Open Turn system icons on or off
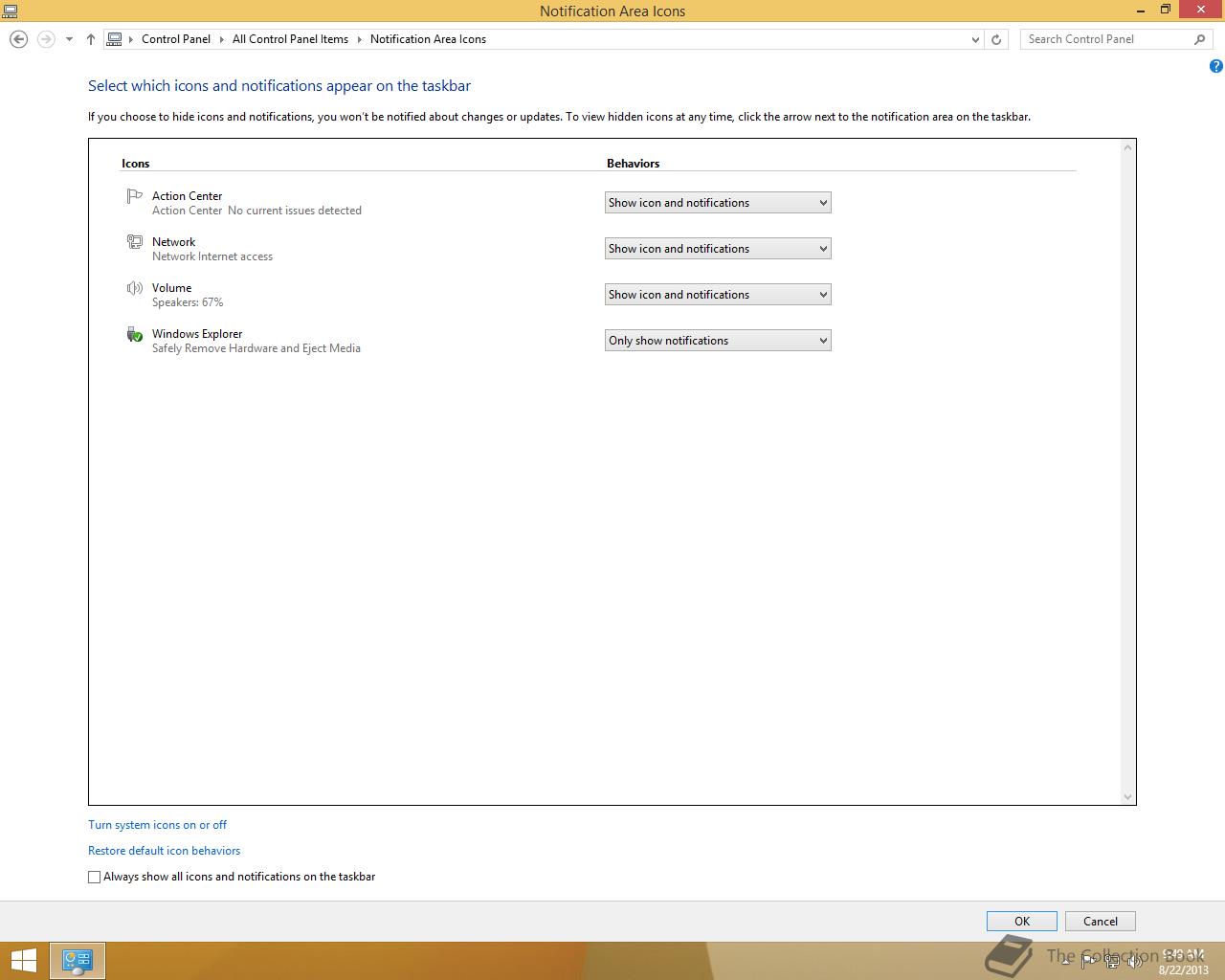 (x=157, y=825)
